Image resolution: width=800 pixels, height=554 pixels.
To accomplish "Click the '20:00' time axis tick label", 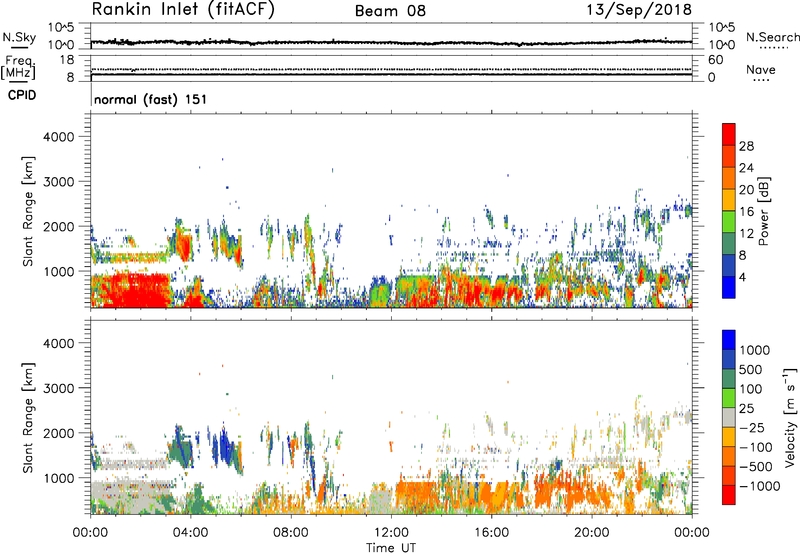I will tap(591, 533).
